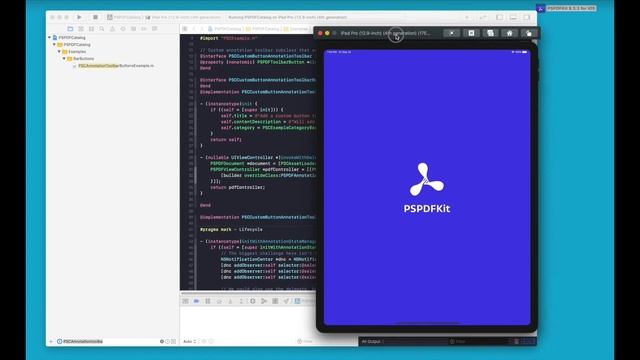This screenshot has height=360, width=640.
Task: Open Debug Memory Graph button
Action: (x=264, y=301)
